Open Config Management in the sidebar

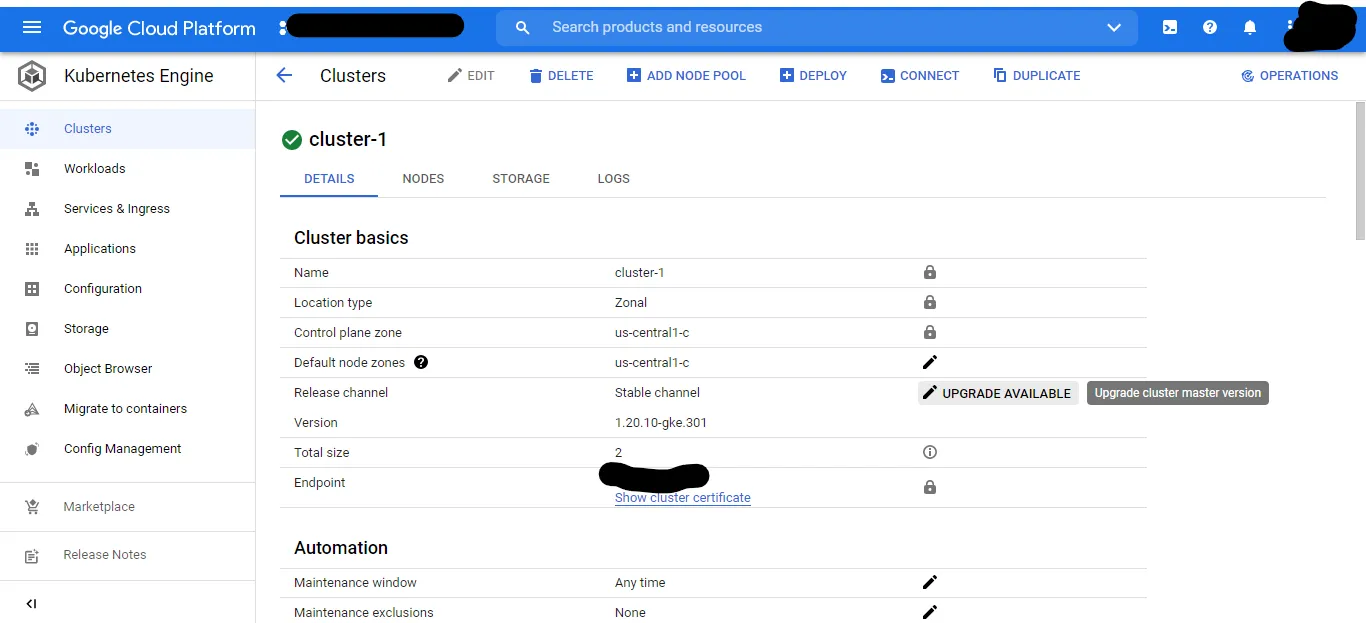click(x=122, y=449)
